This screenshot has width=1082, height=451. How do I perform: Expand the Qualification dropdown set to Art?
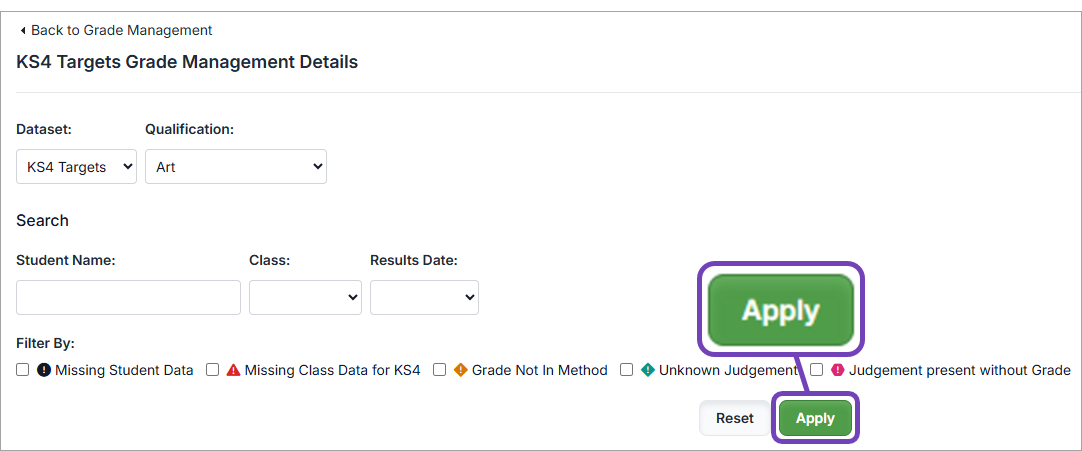point(236,167)
